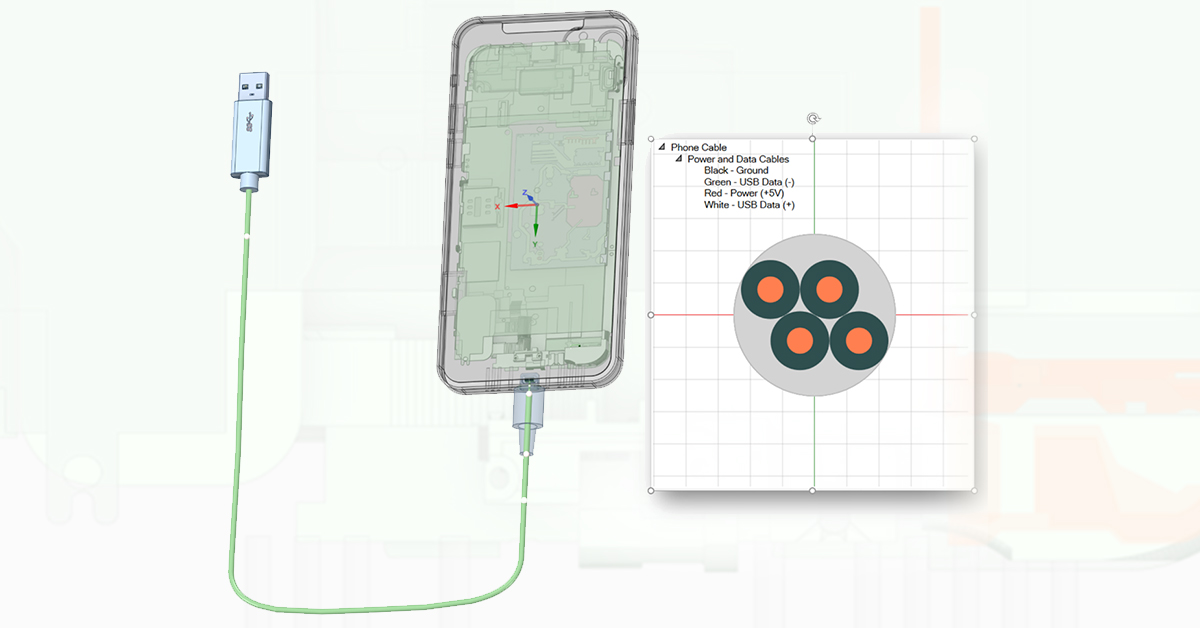
Task: Select the Green - USB Data (-) entry
Action: tap(749, 182)
